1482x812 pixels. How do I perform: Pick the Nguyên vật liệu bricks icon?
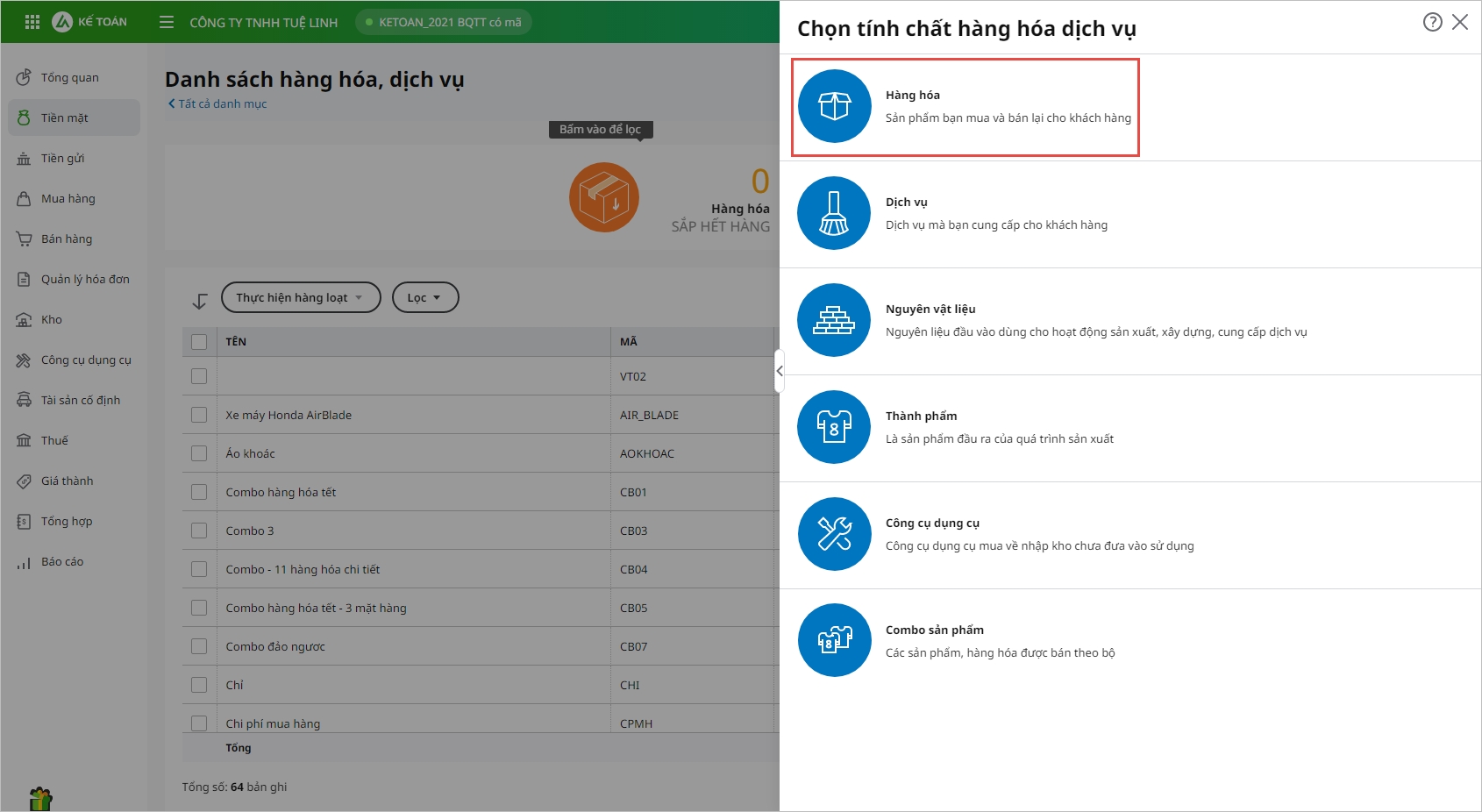(834, 320)
